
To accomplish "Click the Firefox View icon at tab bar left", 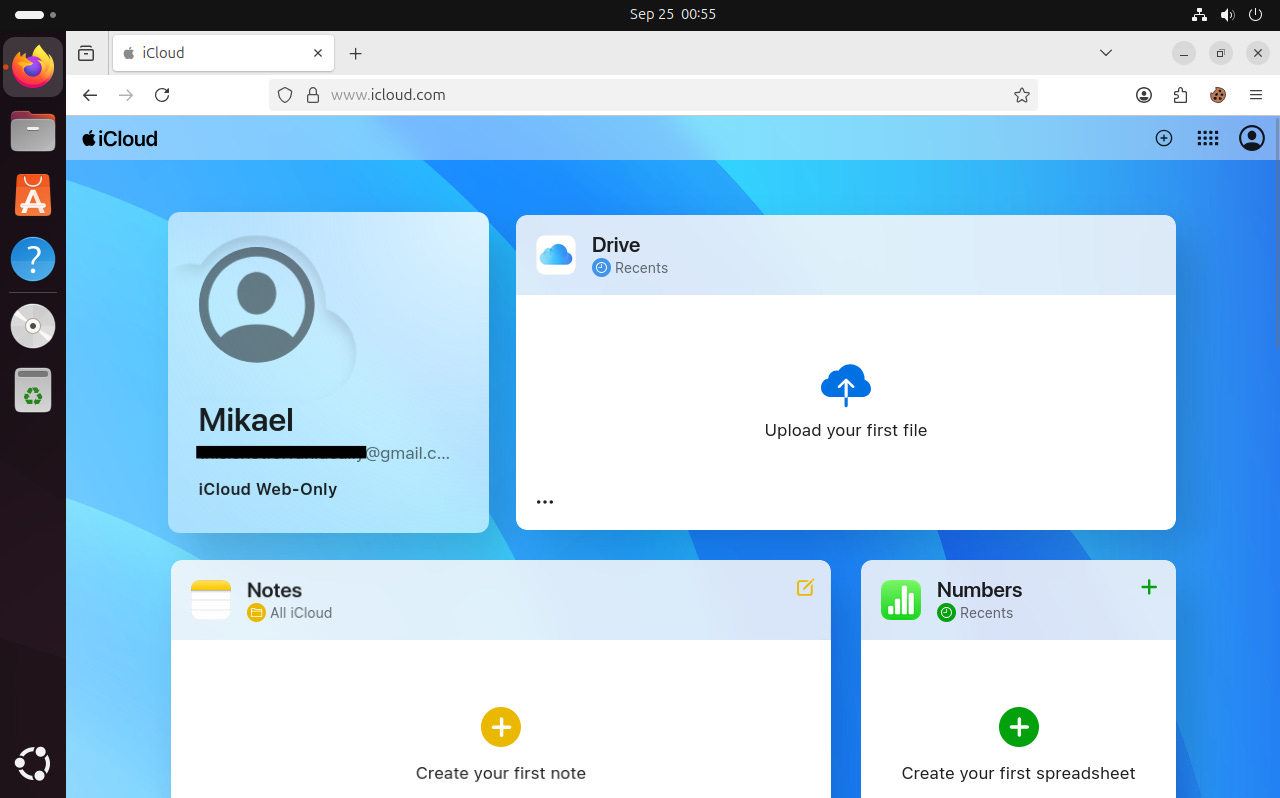I will click(87, 53).
